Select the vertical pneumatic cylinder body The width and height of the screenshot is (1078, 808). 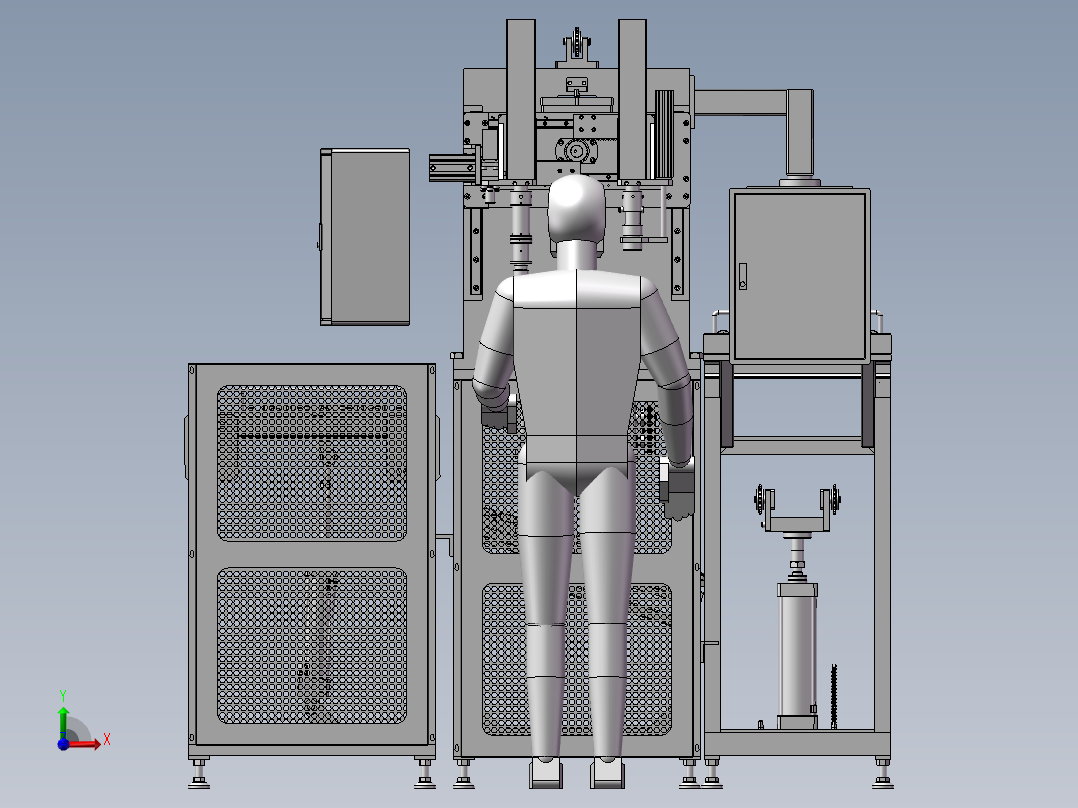[798, 654]
